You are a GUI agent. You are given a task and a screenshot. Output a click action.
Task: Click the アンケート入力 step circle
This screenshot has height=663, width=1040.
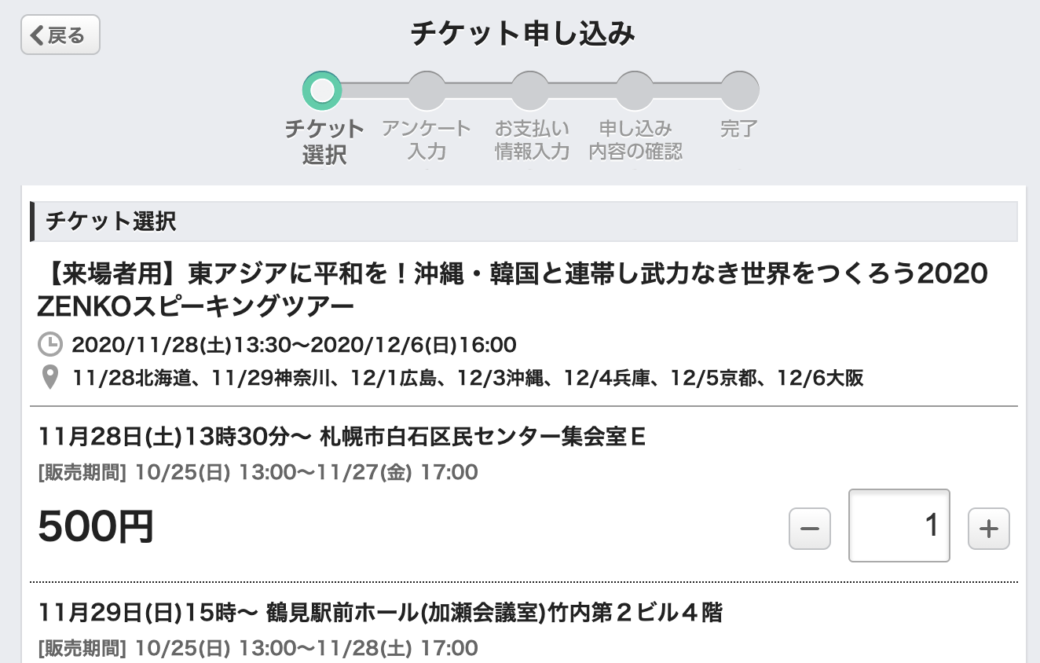pos(427,90)
